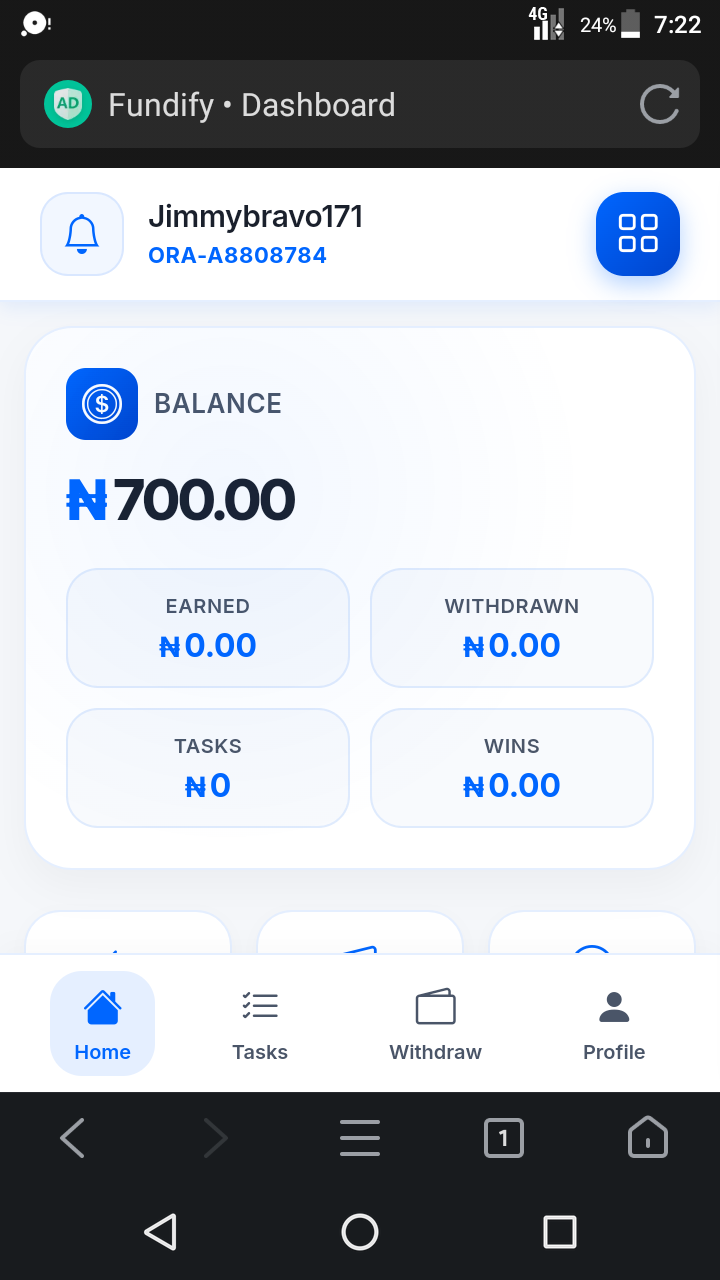Open notifications via the bell icon
Image resolution: width=720 pixels, height=1280 pixels.
pos(82,234)
